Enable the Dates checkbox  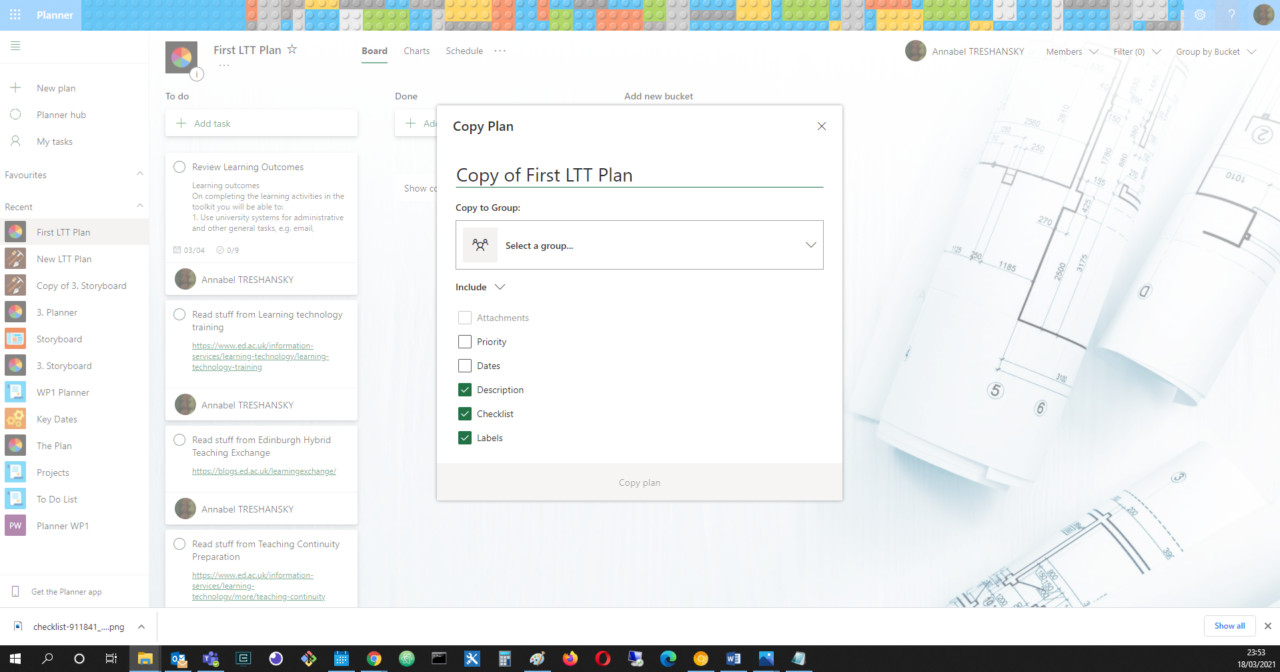pos(464,365)
